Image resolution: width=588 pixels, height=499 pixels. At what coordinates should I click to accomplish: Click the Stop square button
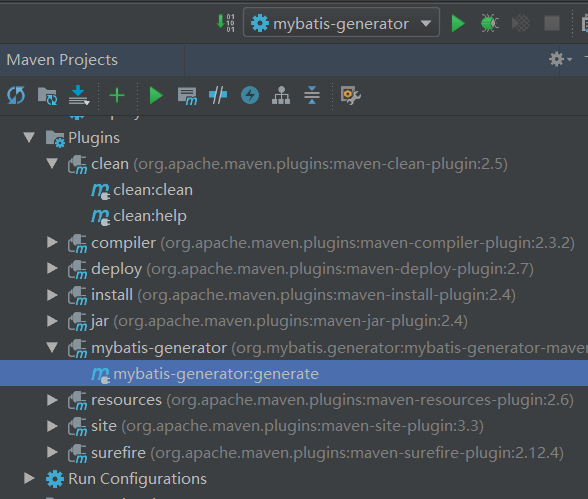pyautogui.click(x=552, y=23)
